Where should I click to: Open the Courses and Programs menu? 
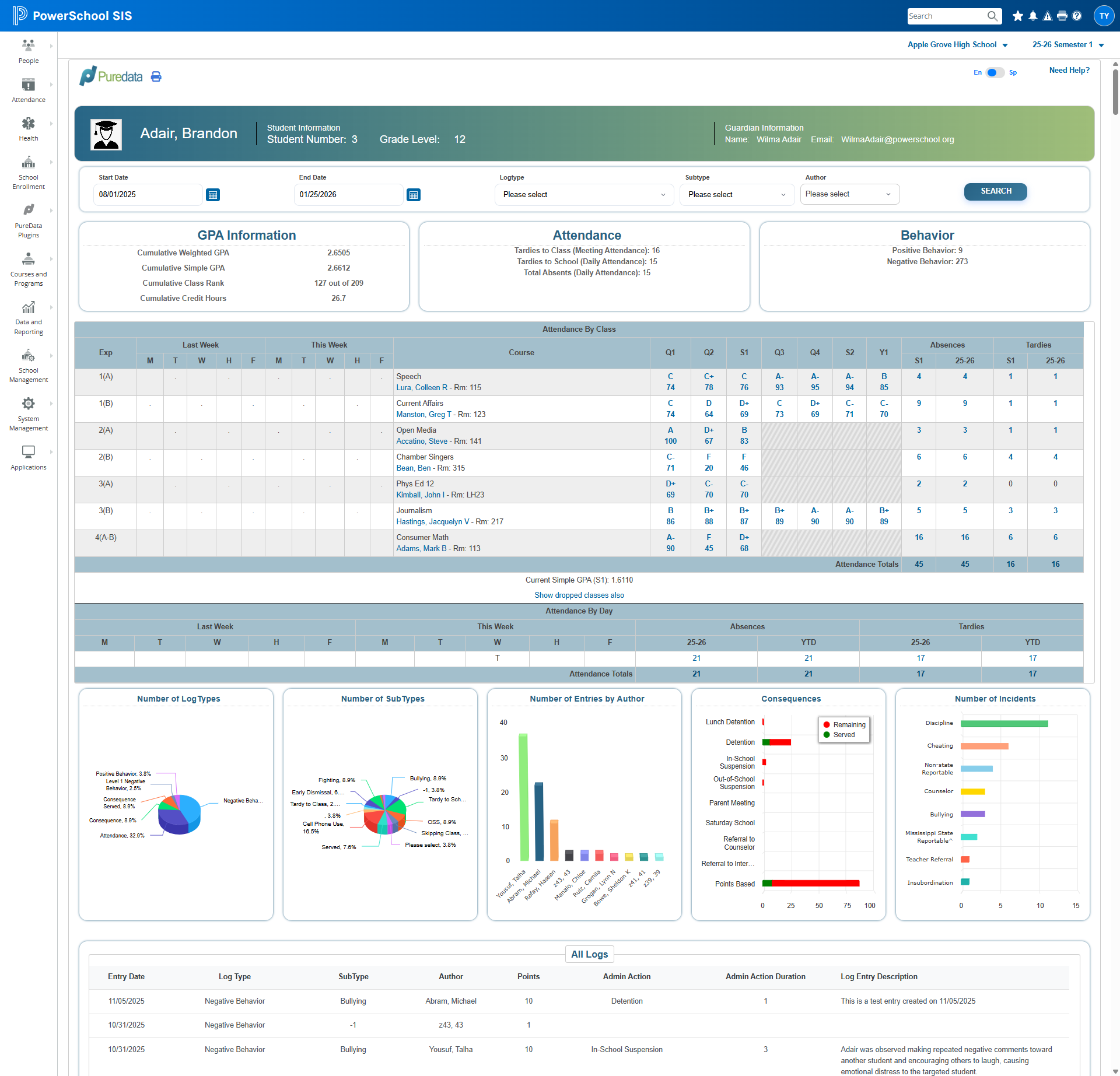point(28,269)
